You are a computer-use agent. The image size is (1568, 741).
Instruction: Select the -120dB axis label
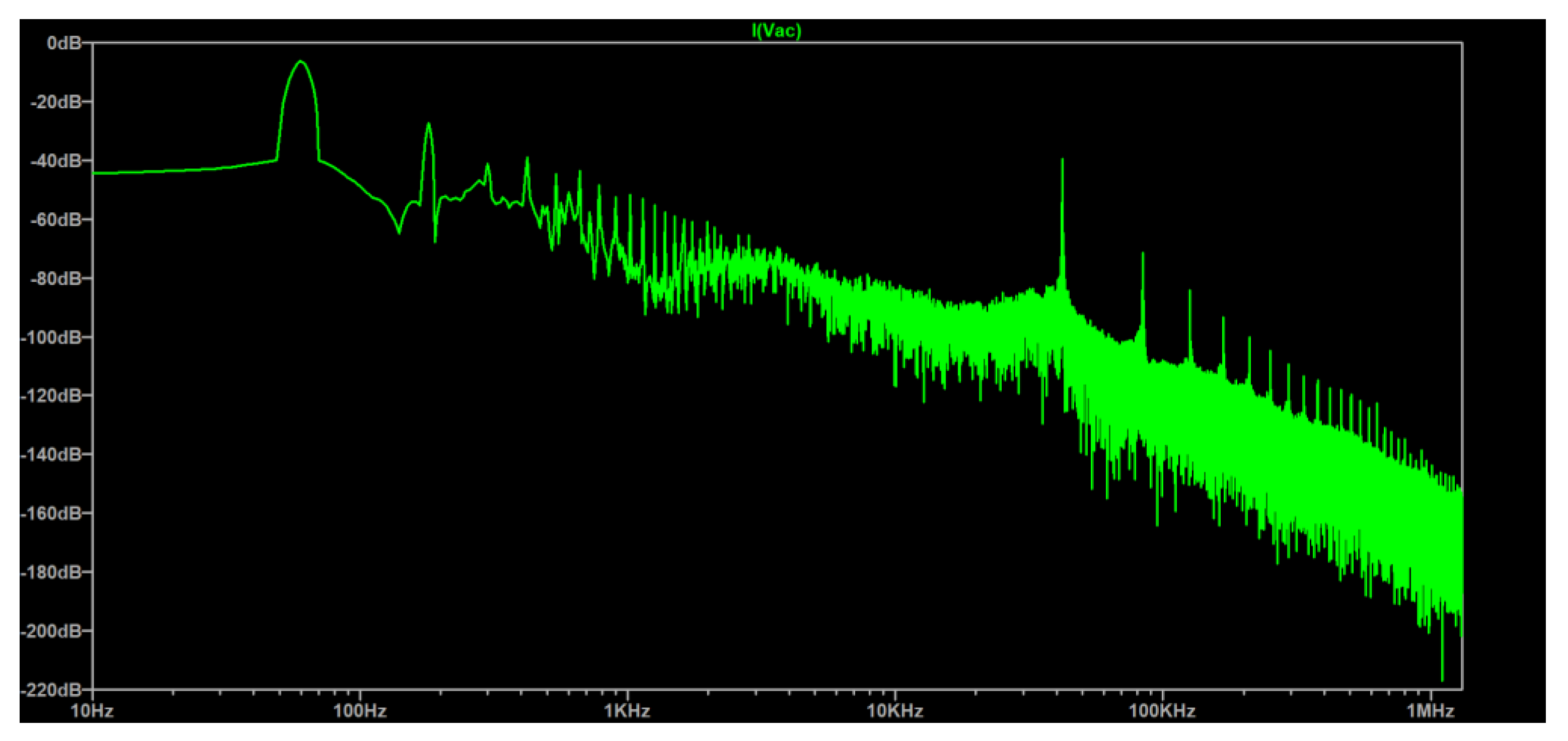point(52,395)
